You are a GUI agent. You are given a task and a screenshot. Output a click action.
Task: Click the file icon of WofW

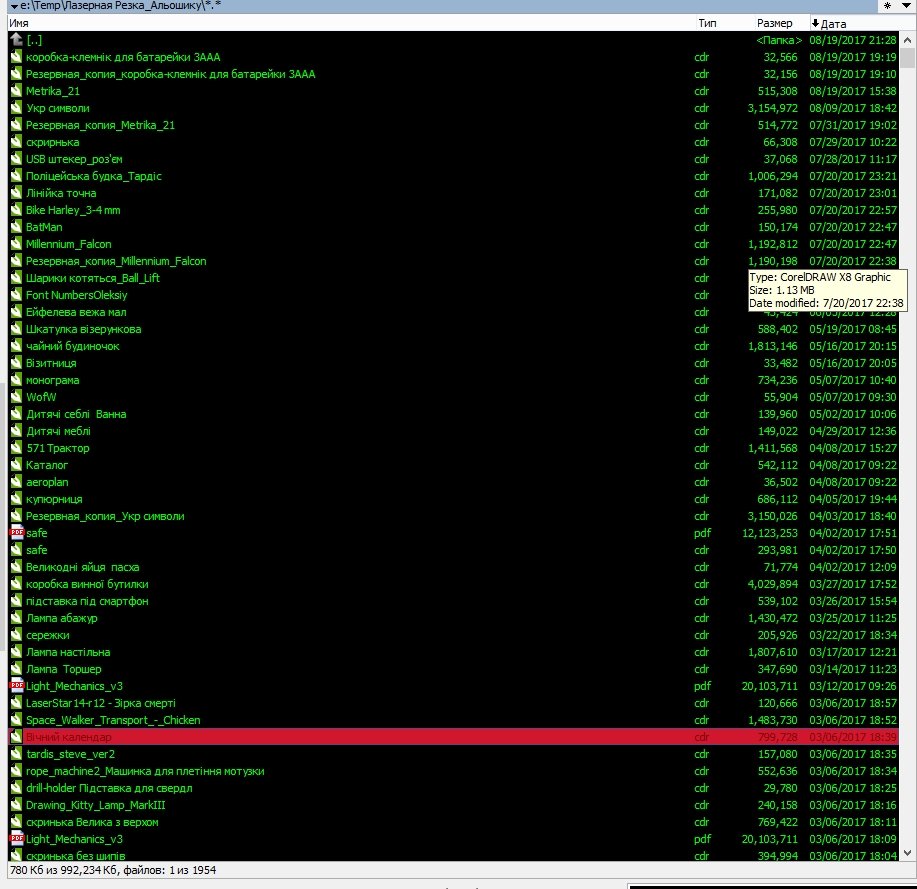(16, 397)
